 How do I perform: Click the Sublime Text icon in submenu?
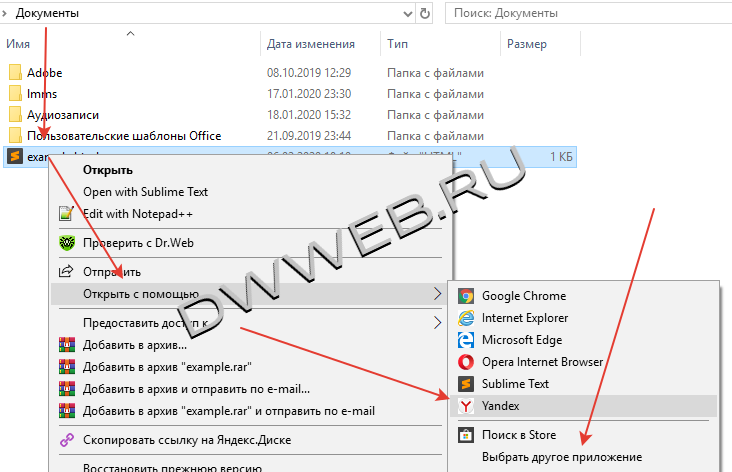click(x=465, y=384)
